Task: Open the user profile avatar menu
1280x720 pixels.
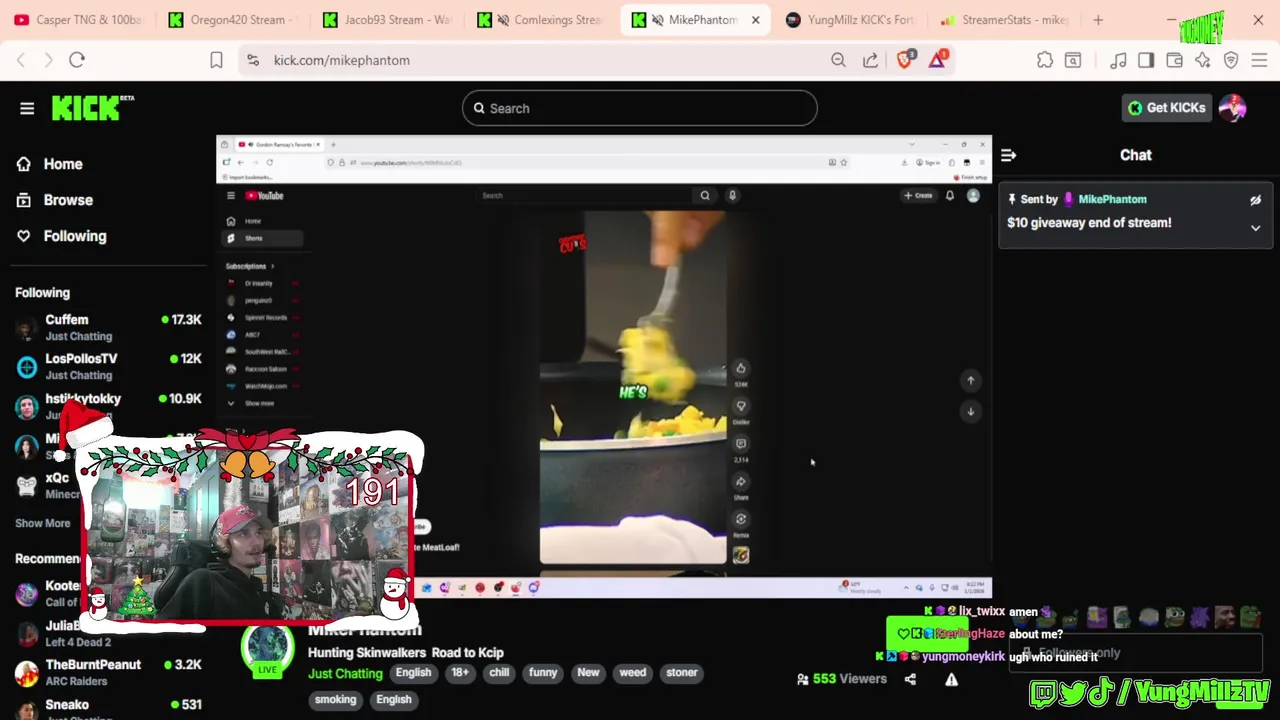Action: 1233,108
